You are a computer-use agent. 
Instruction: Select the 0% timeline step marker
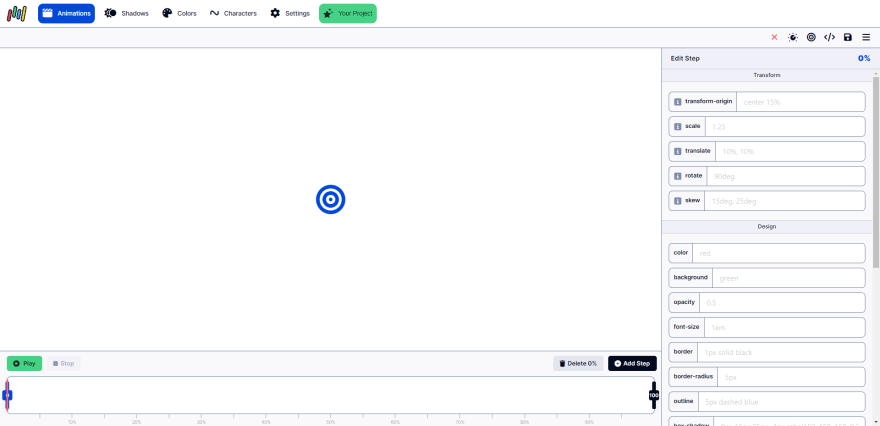7,395
